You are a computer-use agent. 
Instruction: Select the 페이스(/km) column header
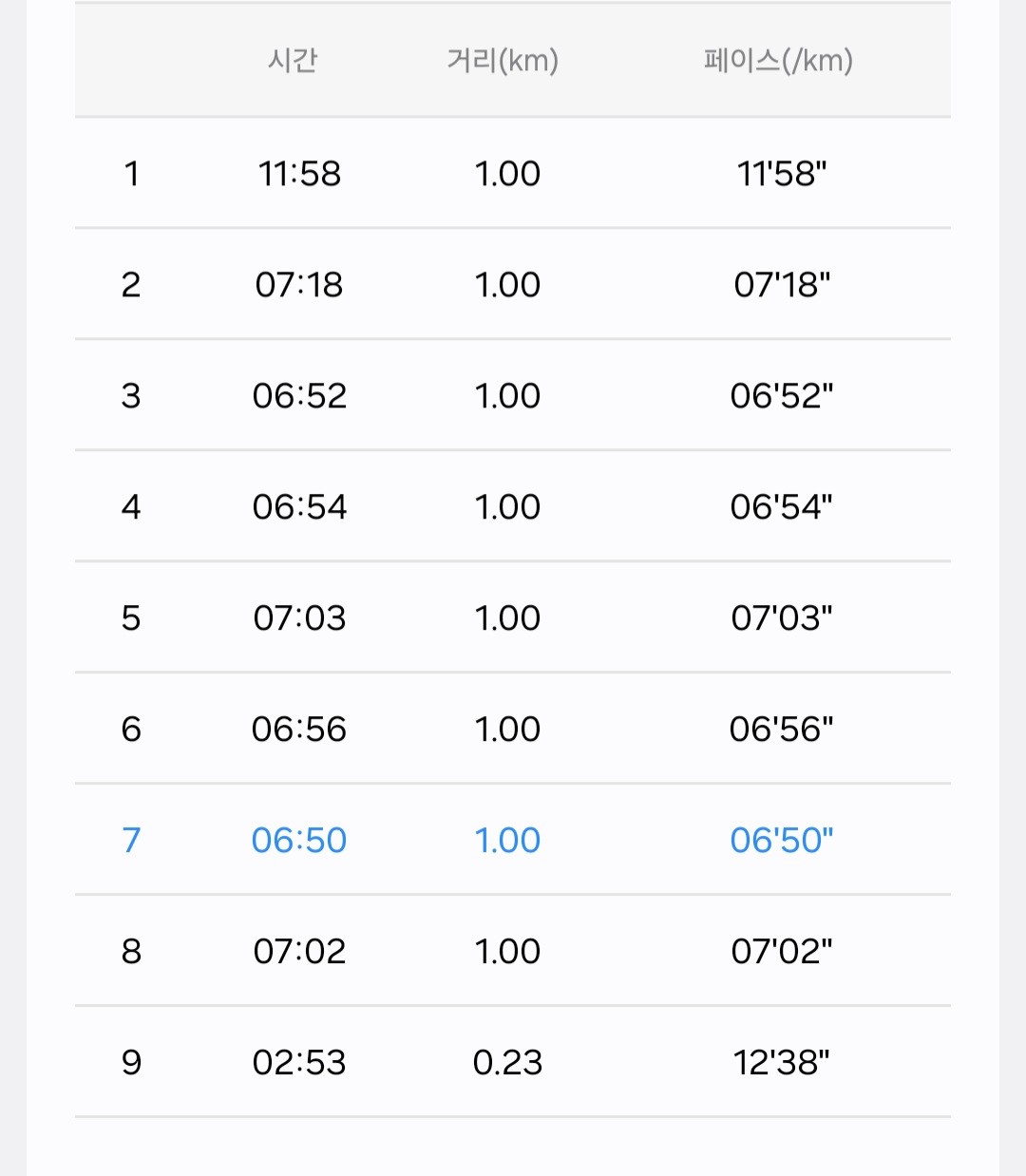pyautogui.click(x=778, y=61)
